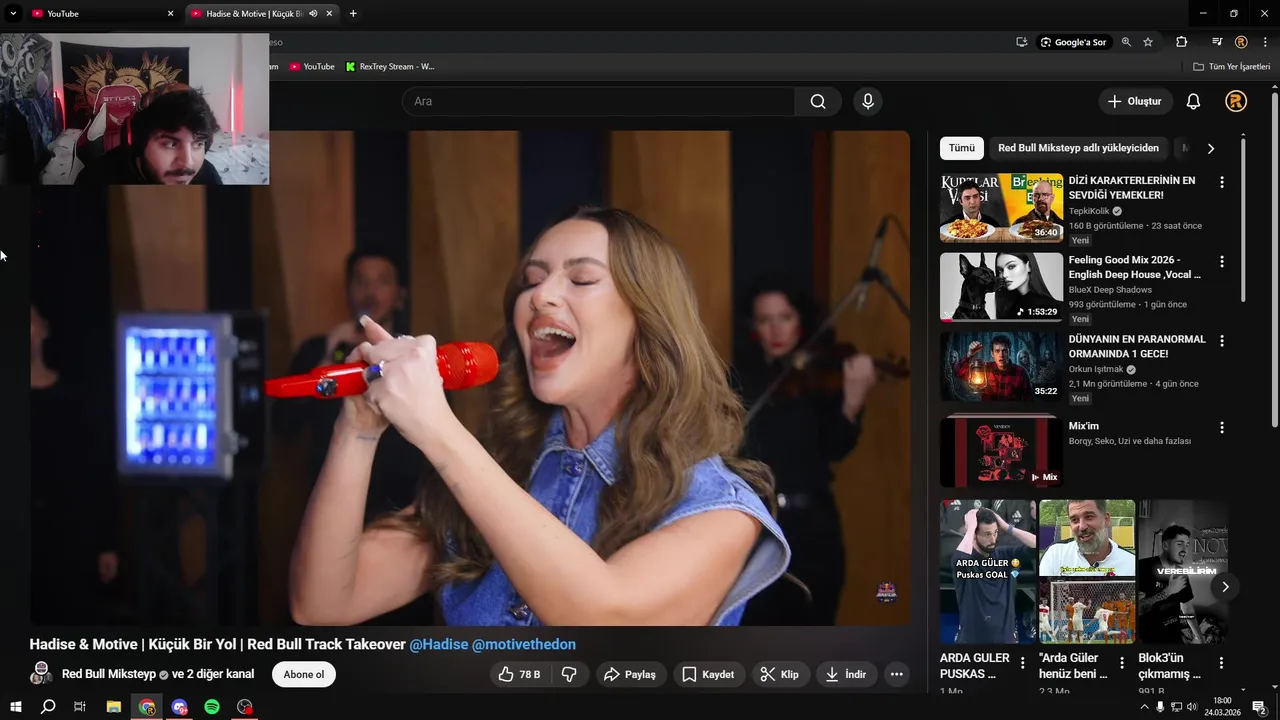The width and height of the screenshot is (1280, 720).
Task: Open Windows Start menu
Action: (15, 707)
